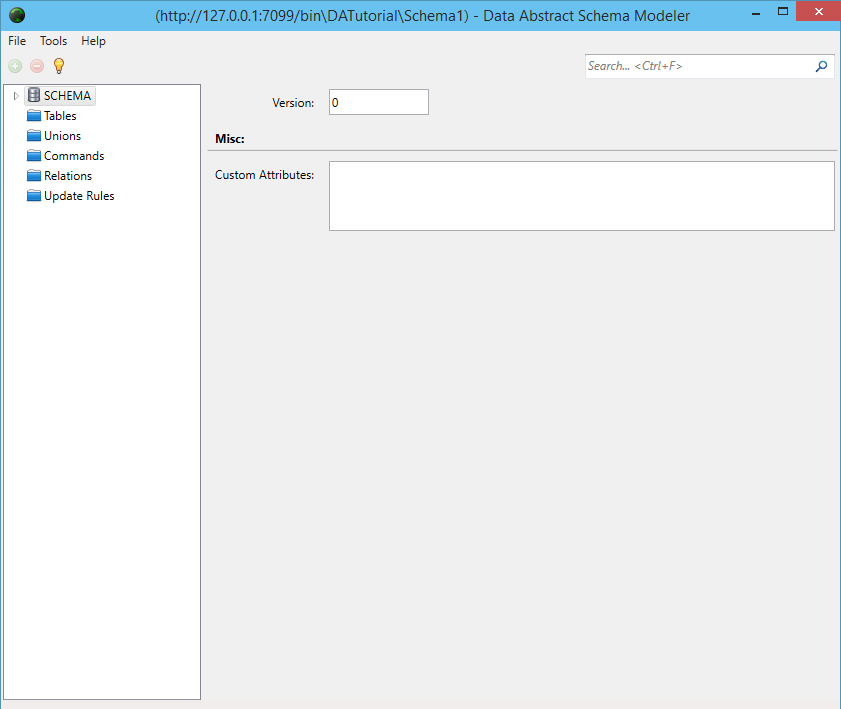
Task: Click the green Add item toolbar icon
Action: 15,65
